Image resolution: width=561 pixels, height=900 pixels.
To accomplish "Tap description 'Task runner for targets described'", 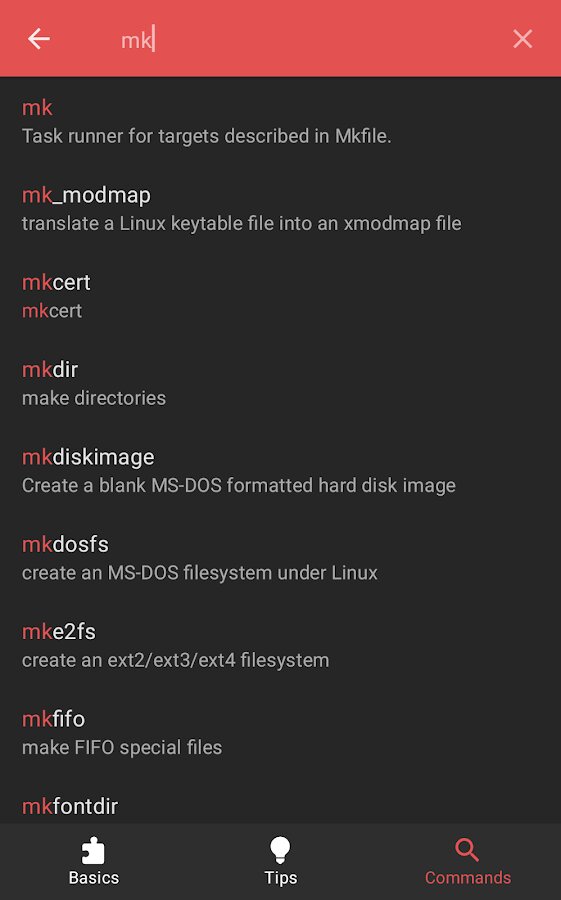I will [x=165, y=136].
